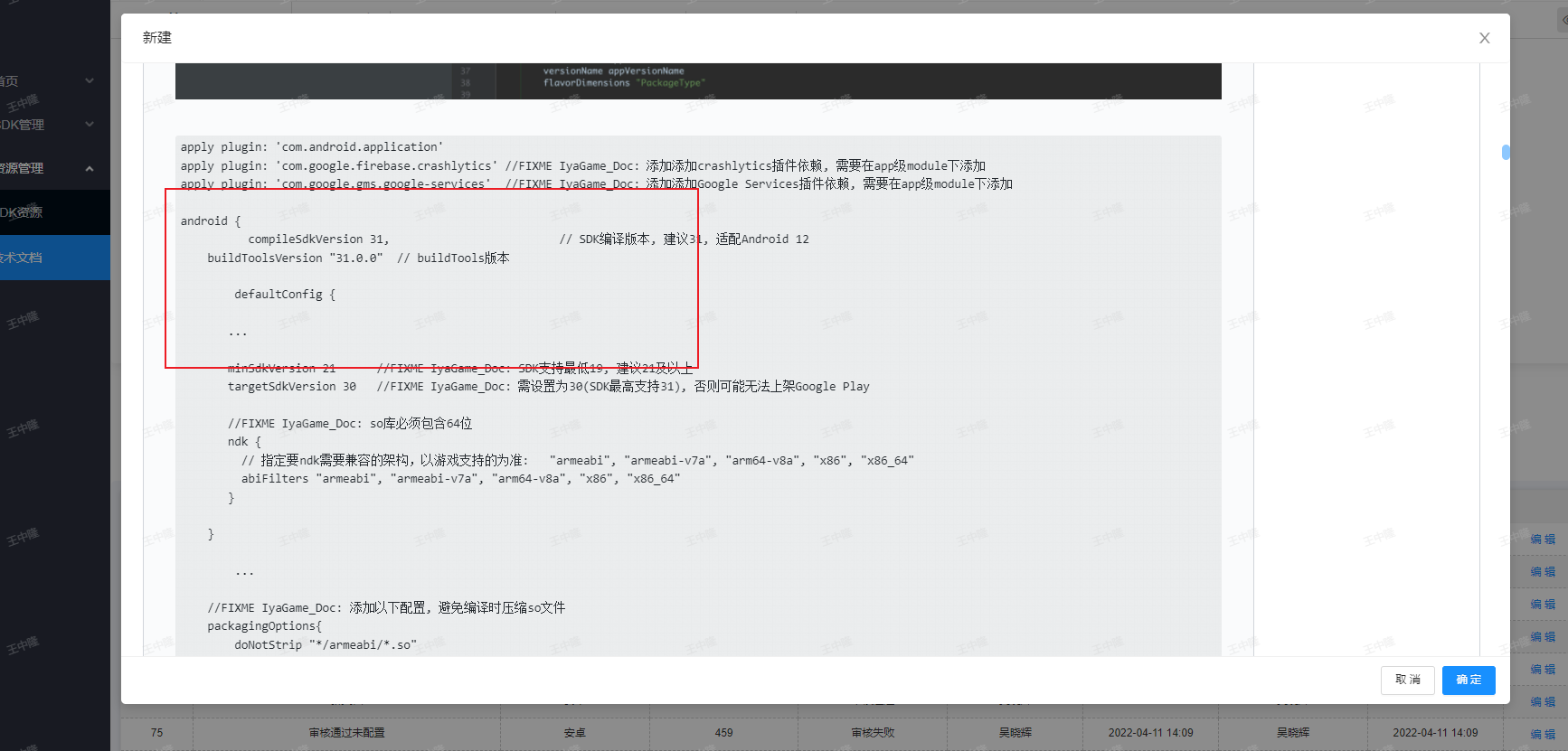
Task: Close the 新建 dialog with the X icon
Action: 1484,38
